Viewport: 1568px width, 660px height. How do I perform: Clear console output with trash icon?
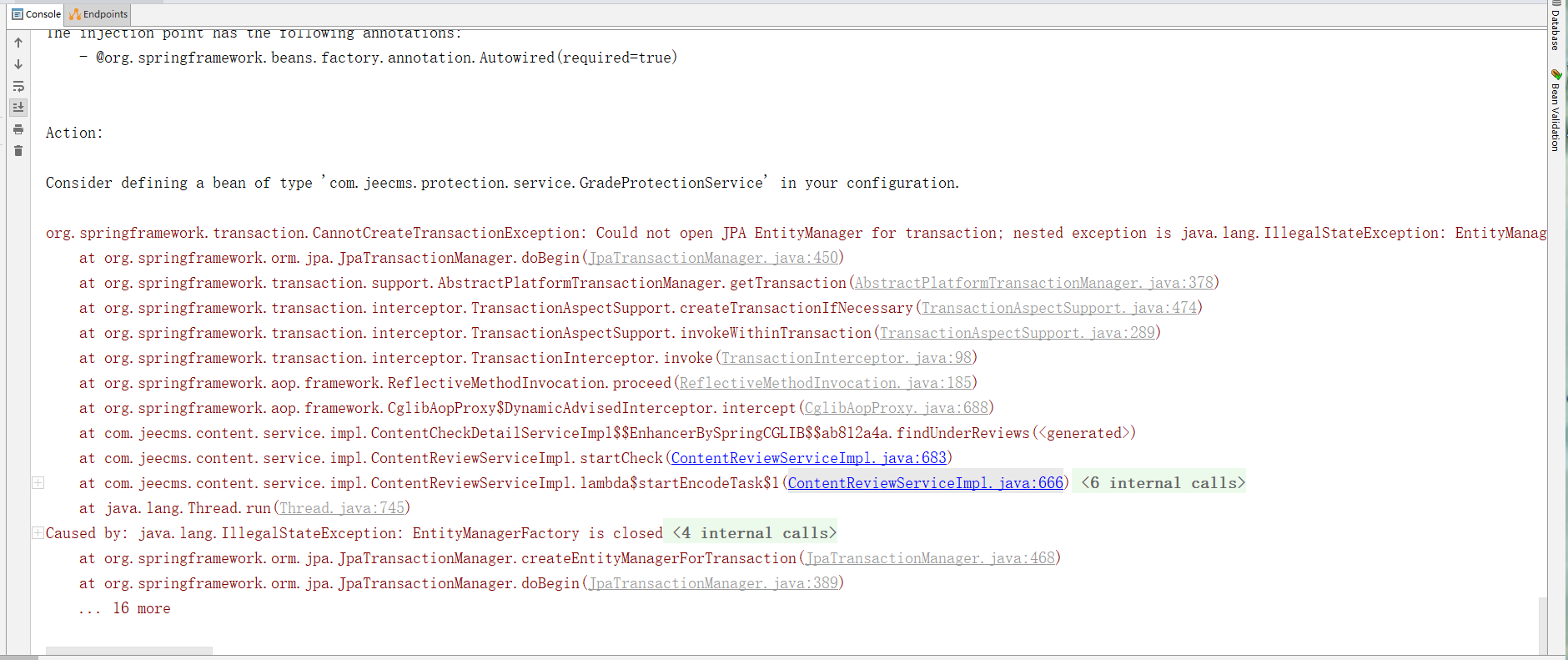18,151
